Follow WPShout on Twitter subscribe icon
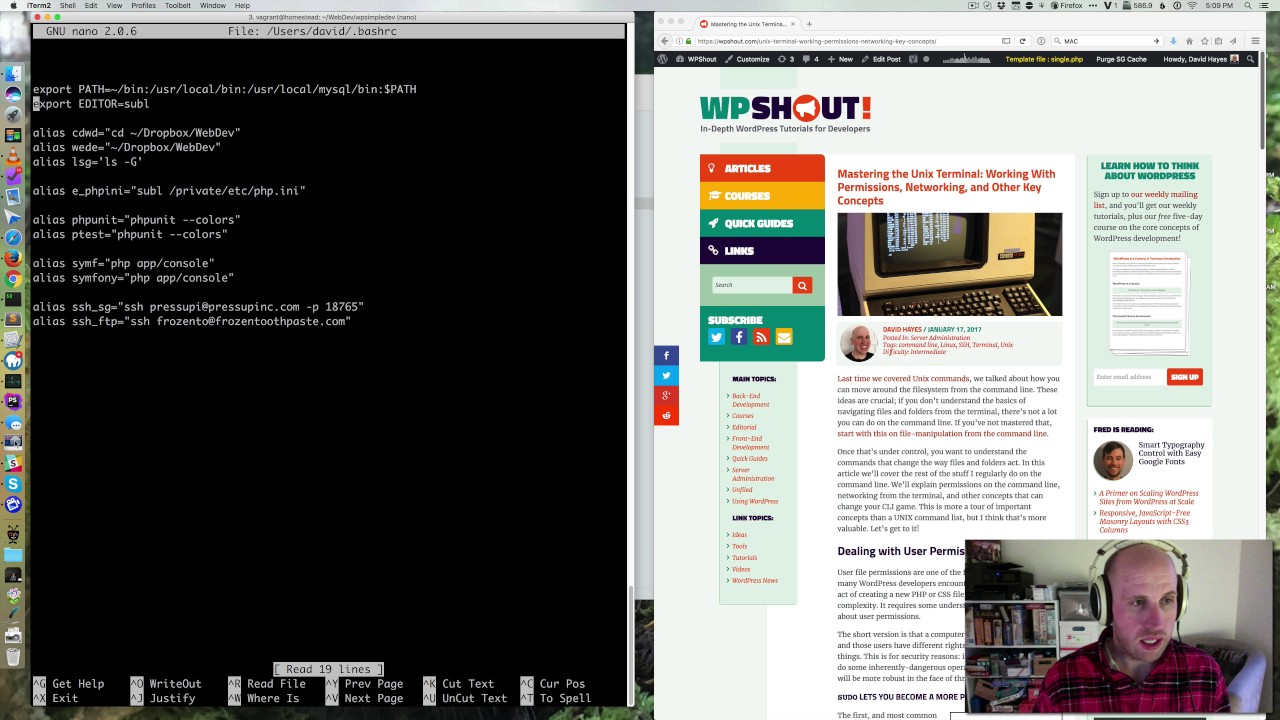This screenshot has height=720, width=1280. pos(716,338)
